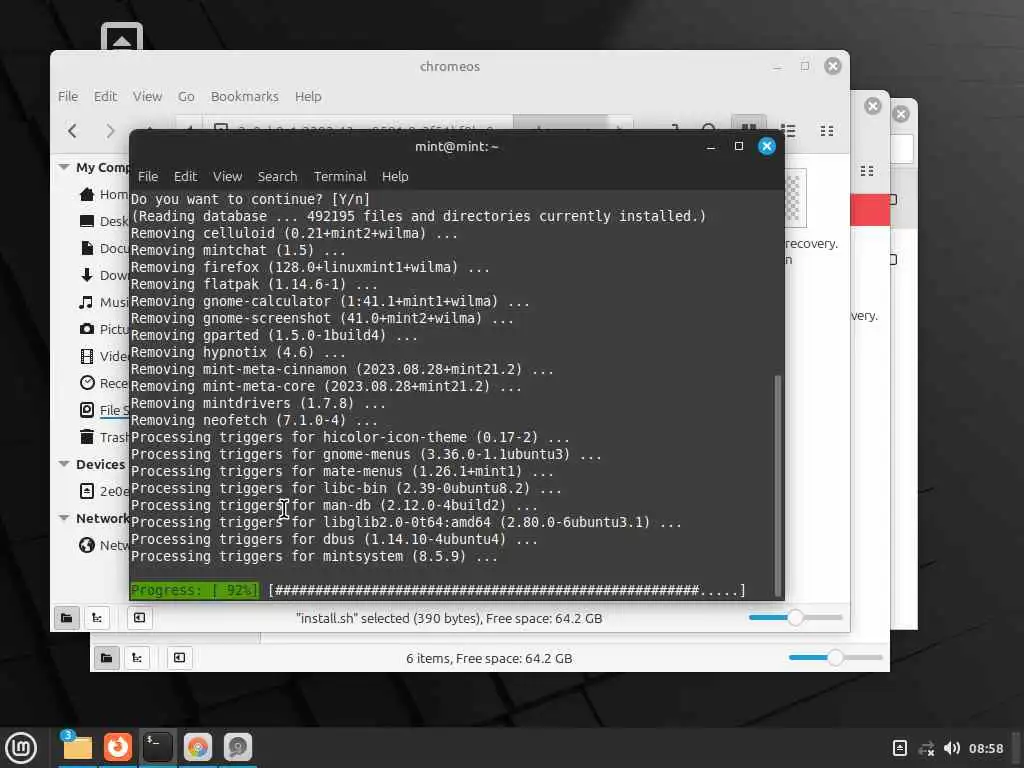Open the Search menu in the terminal
This screenshot has width=1024, height=768.
(277, 176)
